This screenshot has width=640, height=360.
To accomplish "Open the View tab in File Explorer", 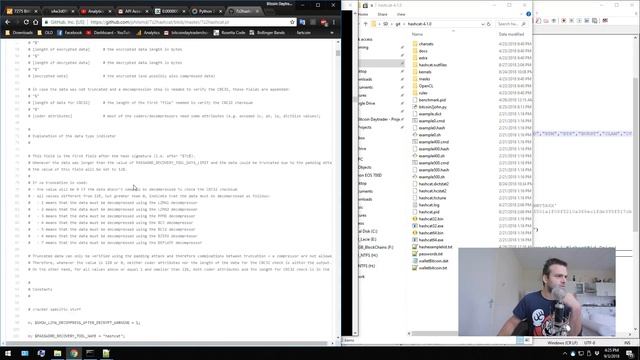I will [x=401, y=15].
